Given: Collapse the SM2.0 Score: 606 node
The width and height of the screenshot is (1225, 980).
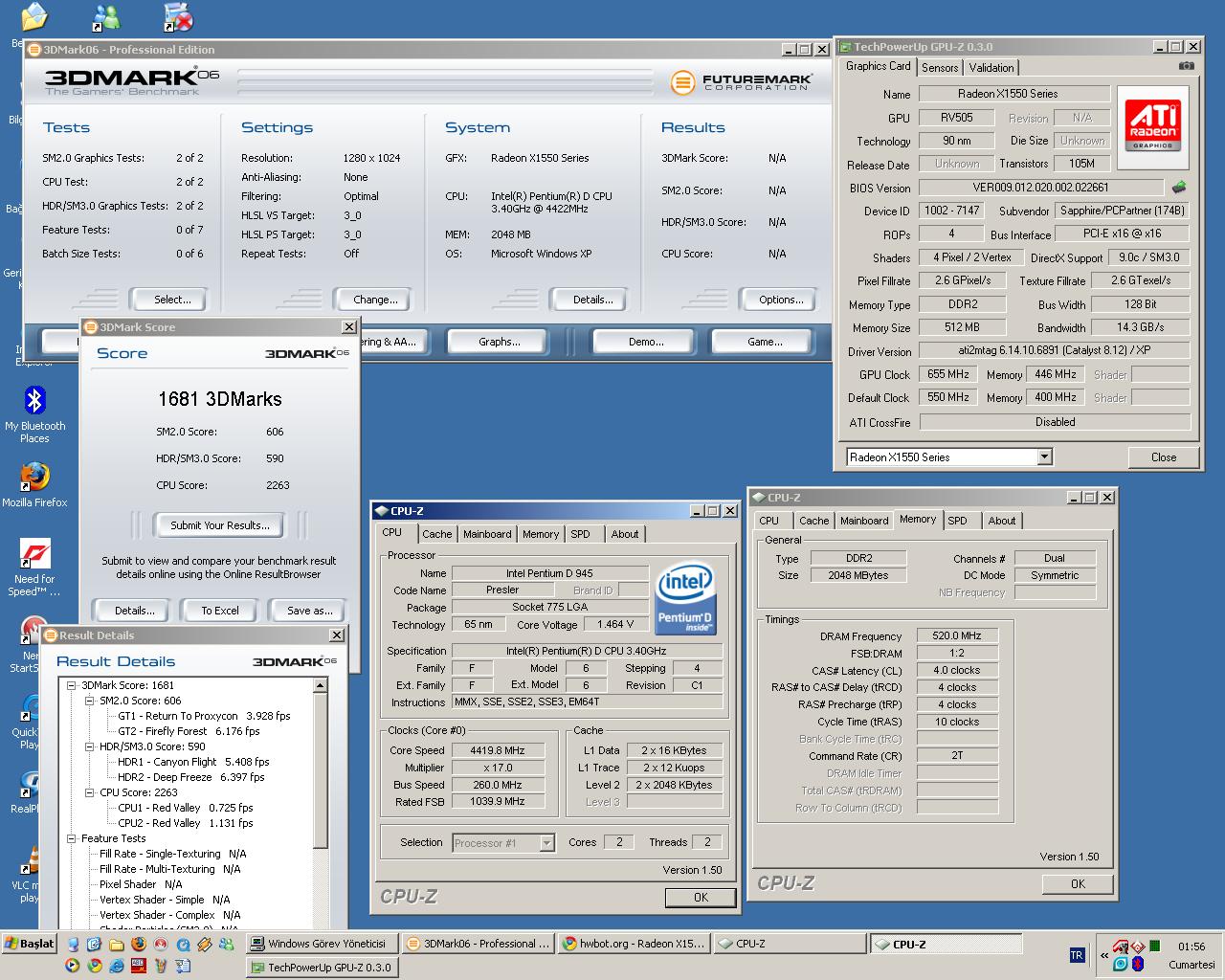Looking at the screenshot, I should pyautogui.click(x=90, y=701).
